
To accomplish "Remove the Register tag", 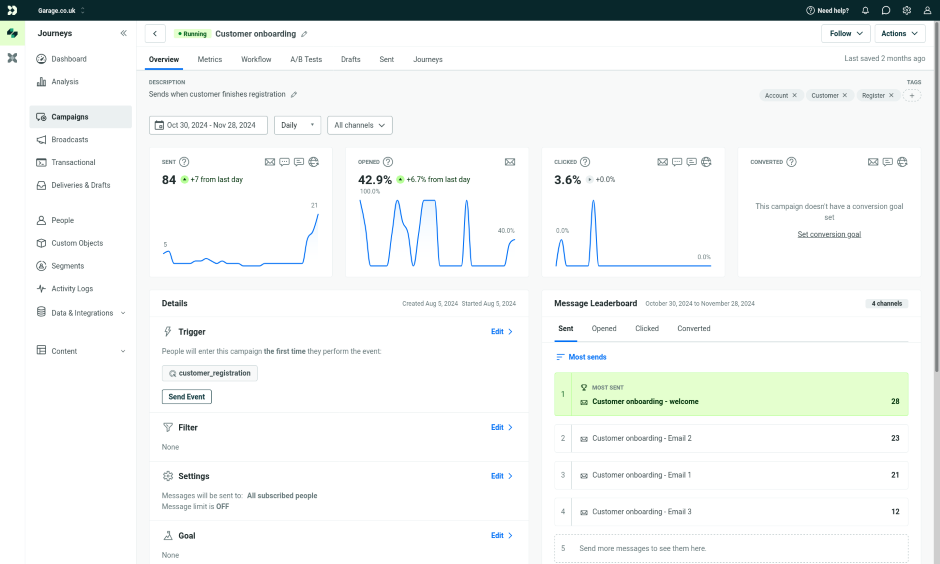I will tap(891, 95).
